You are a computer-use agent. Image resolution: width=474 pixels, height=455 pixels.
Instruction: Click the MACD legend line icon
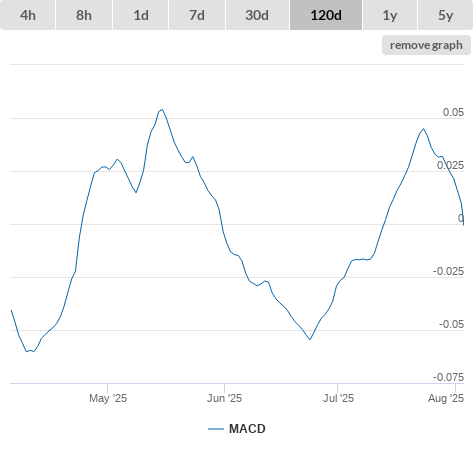pyautogui.click(x=216, y=429)
